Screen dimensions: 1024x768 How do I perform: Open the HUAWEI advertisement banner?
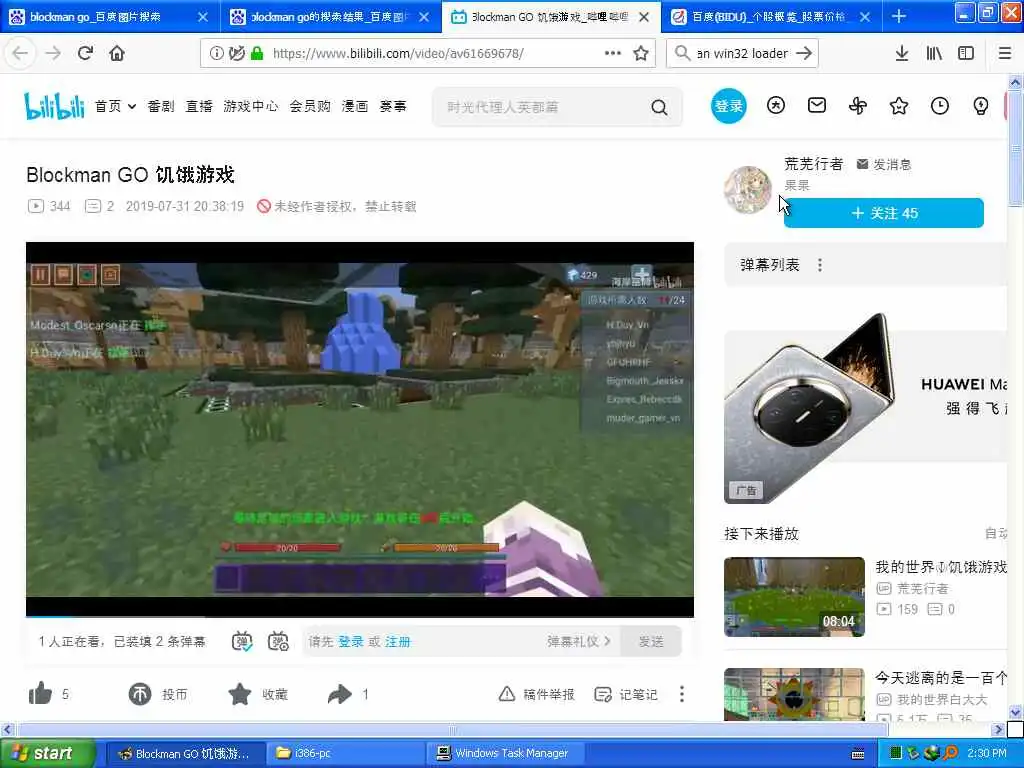tap(866, 408)
